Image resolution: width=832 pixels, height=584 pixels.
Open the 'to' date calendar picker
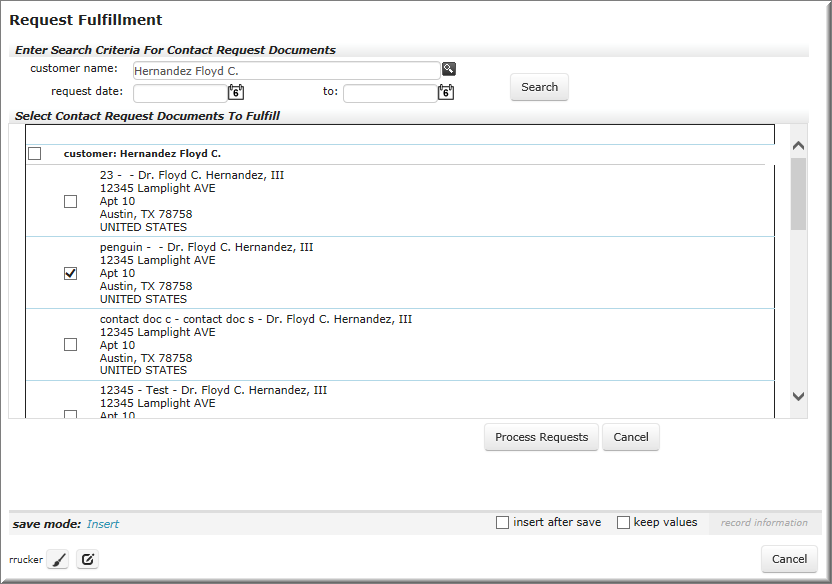446,92
